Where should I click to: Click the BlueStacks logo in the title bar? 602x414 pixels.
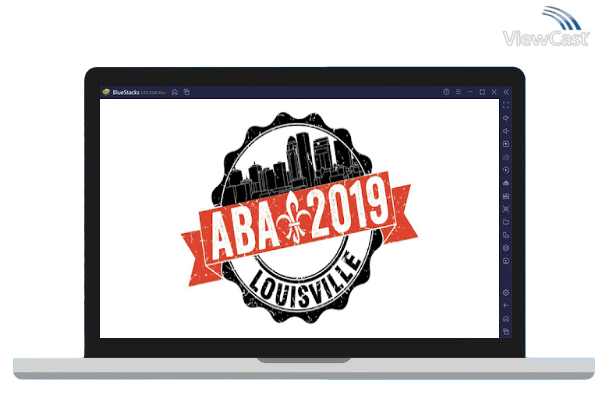point(106,92)
